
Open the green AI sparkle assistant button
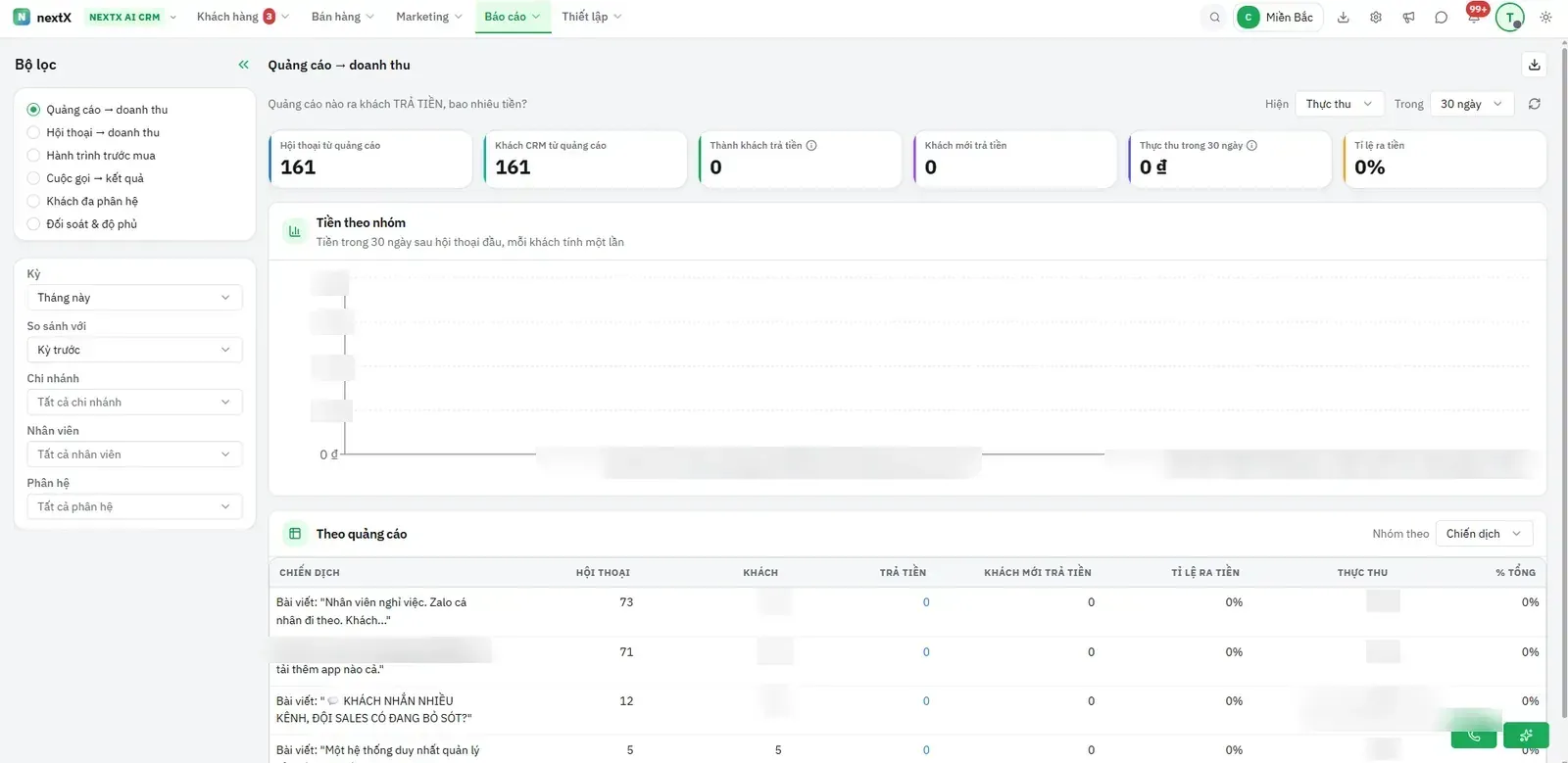click(x=1526, y=736)
